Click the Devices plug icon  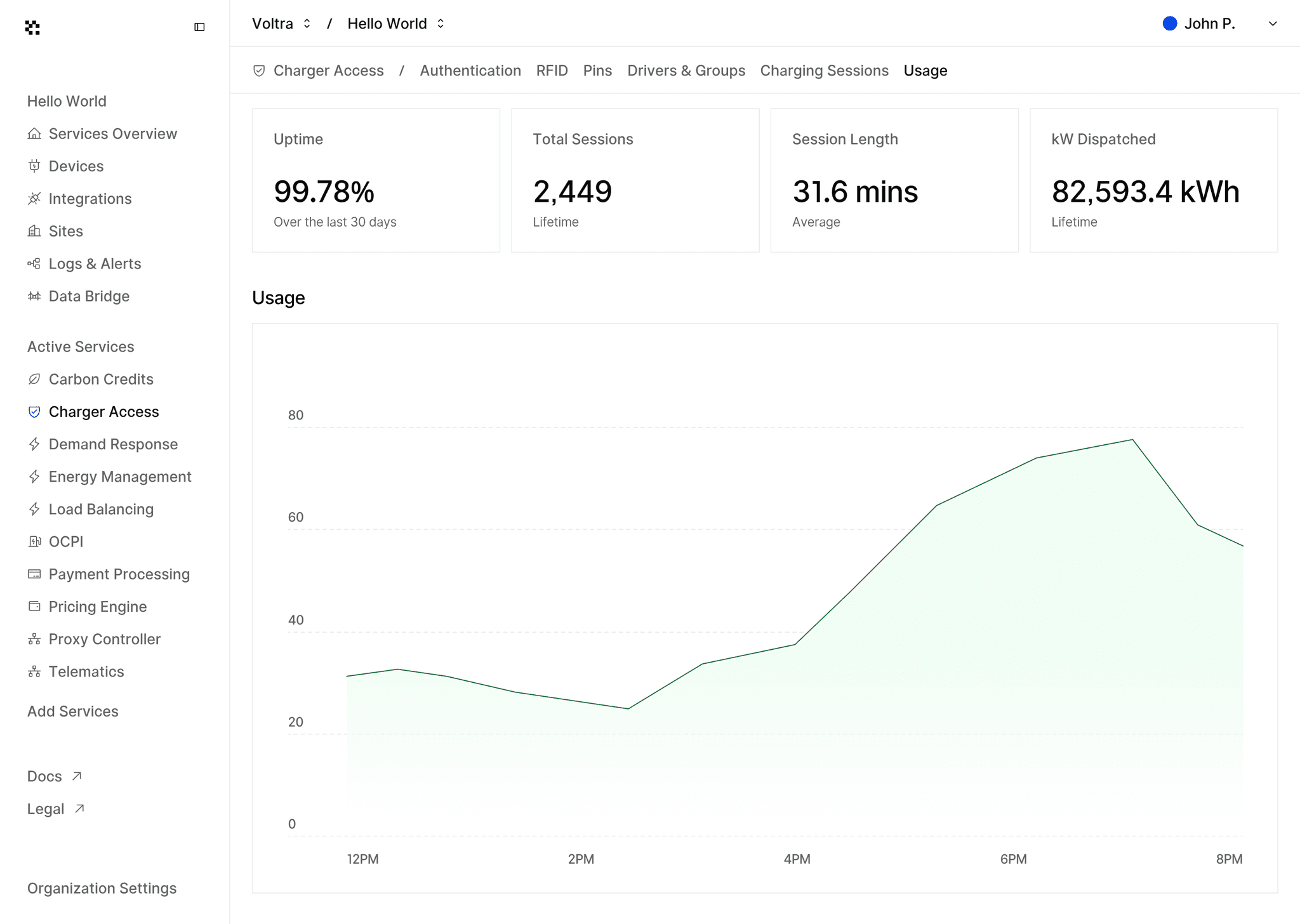pos(34,166)
